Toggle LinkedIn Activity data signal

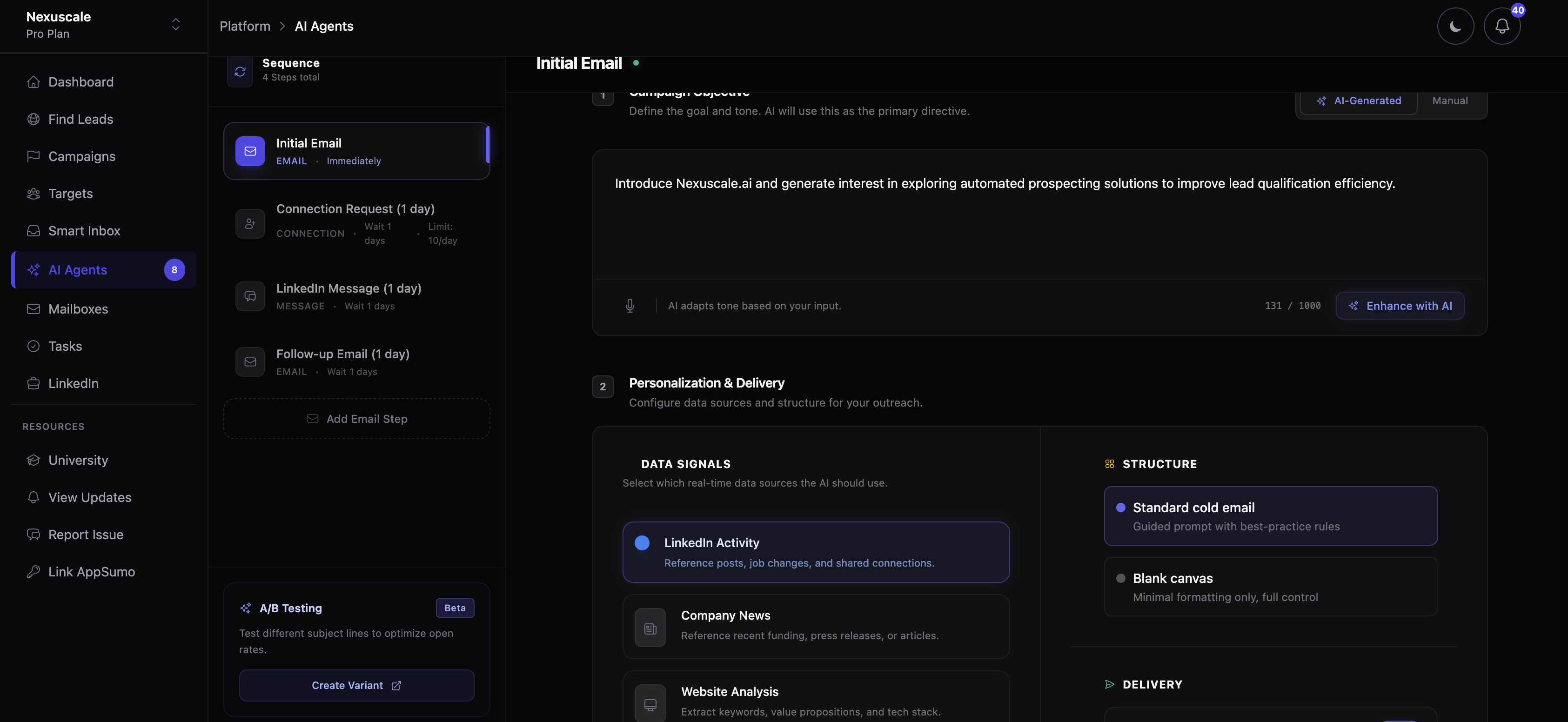(816, 552)
